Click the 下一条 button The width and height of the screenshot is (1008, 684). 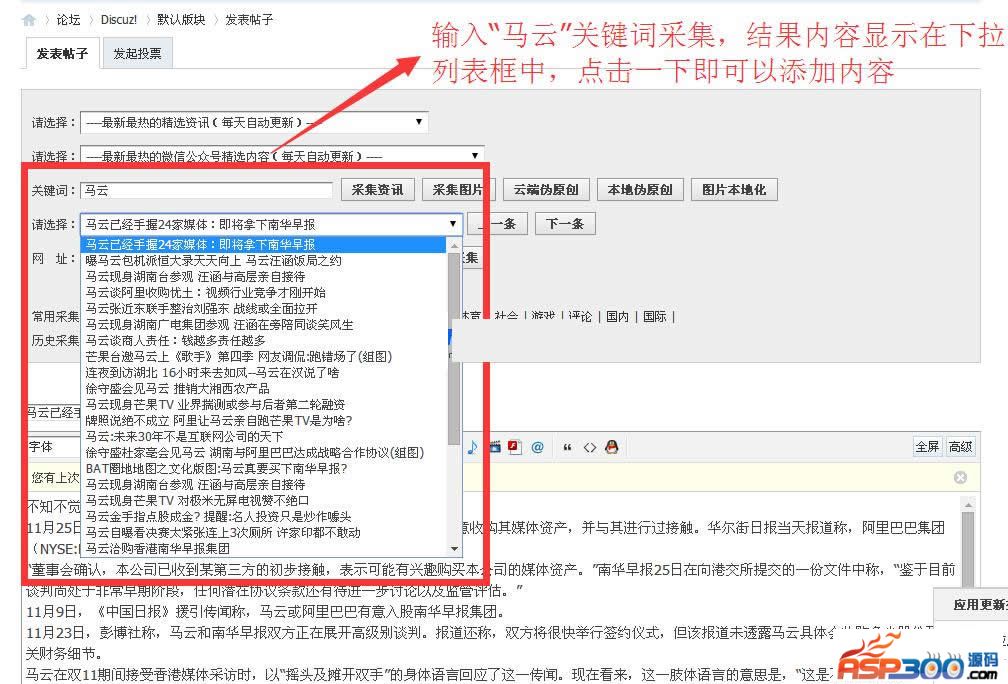[564, 224]
